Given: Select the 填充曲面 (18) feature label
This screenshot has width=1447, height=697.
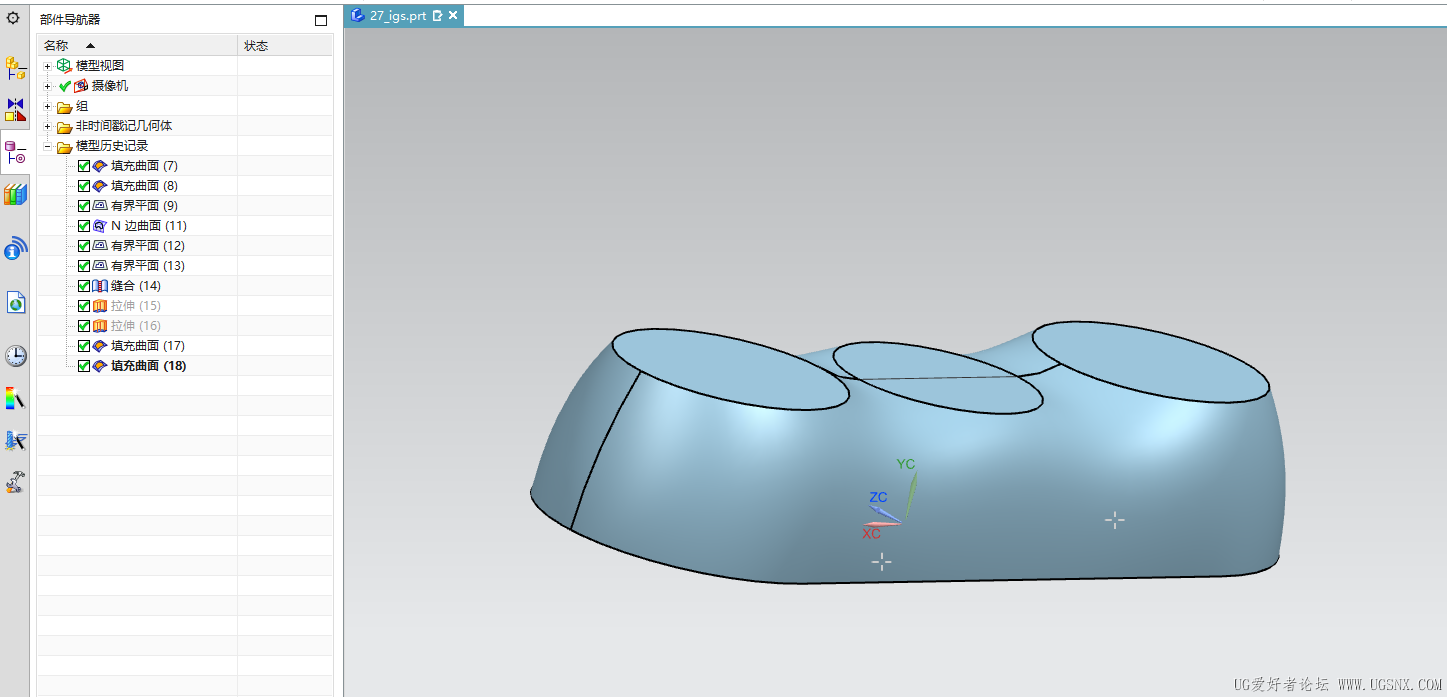Looking at the screenshot, I should coord(148,366).
